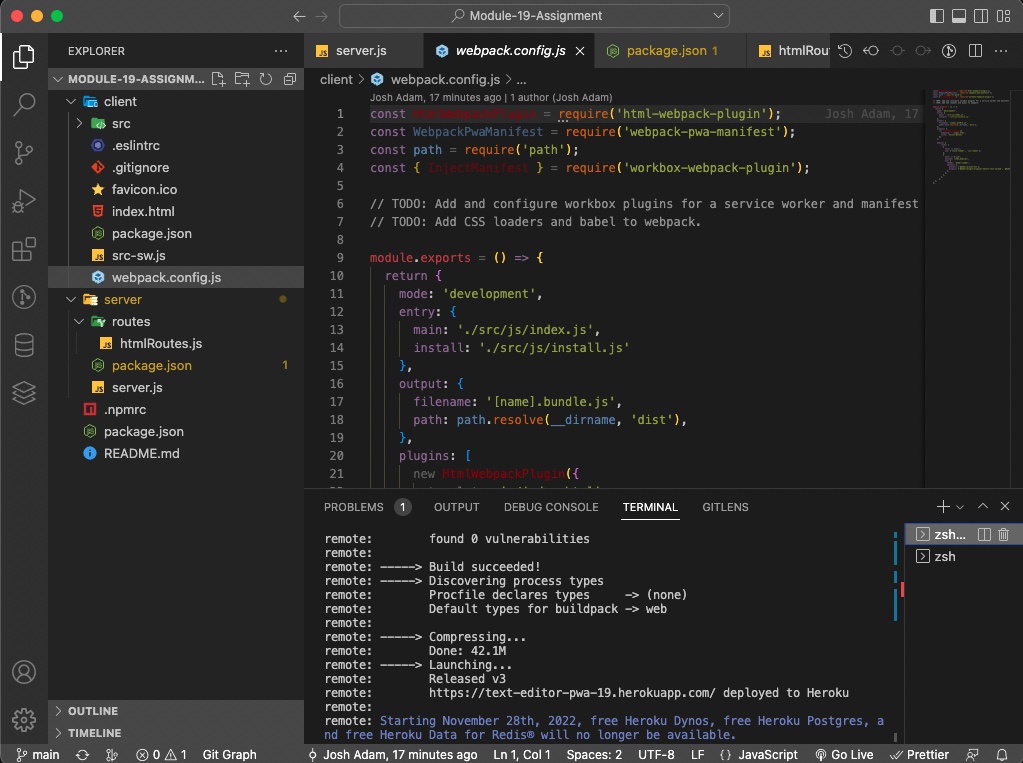Toggle the Go Live server in status bar

(845, 754)
